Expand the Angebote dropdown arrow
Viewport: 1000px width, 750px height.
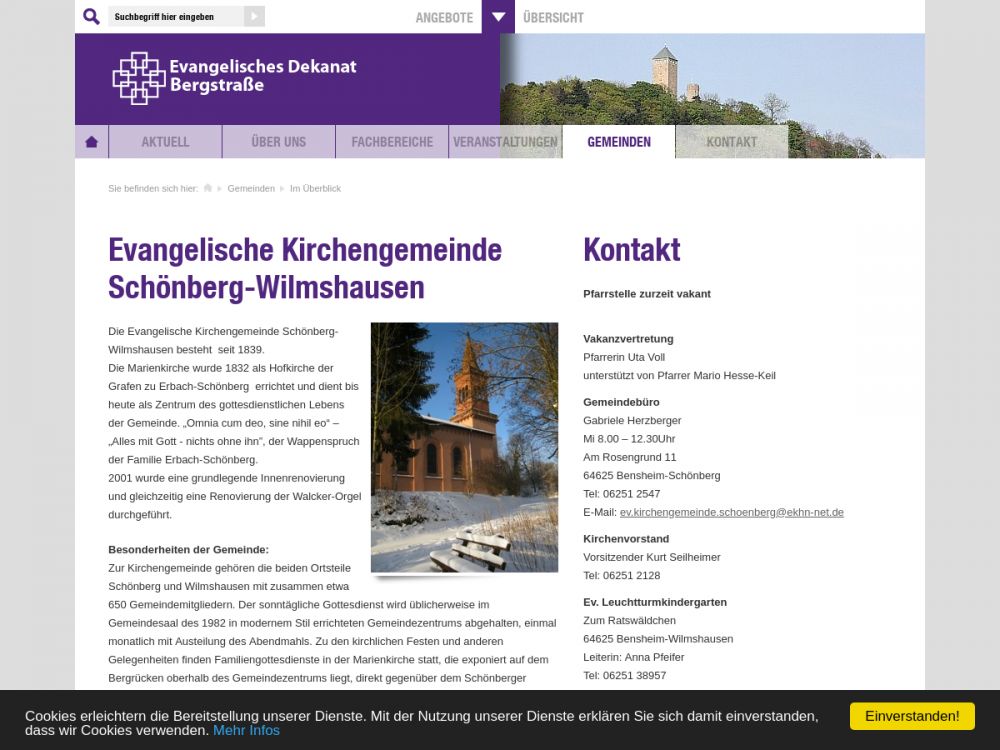(498, 17)
